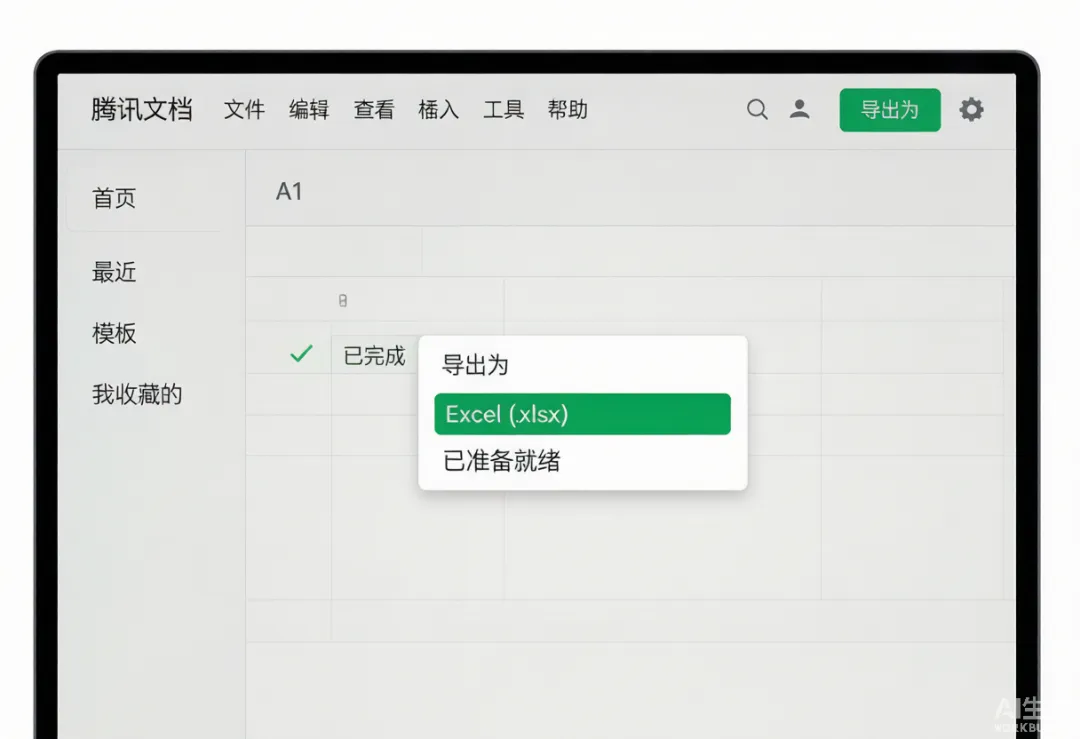Click 已准备就绪 in the export popup
Viewport: 1080px width, 739px height.
tap(501, 461)
